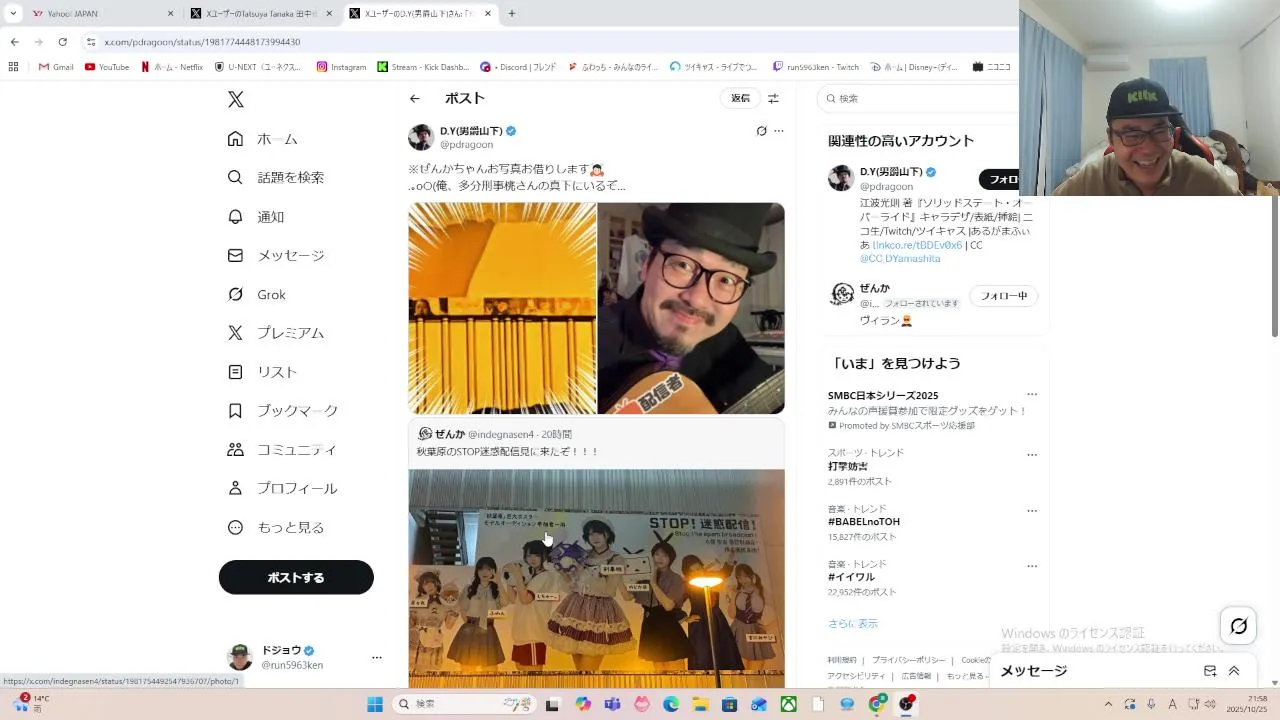Open 通知 notifications
The image size is (1280, 720).
coord(256,217)
